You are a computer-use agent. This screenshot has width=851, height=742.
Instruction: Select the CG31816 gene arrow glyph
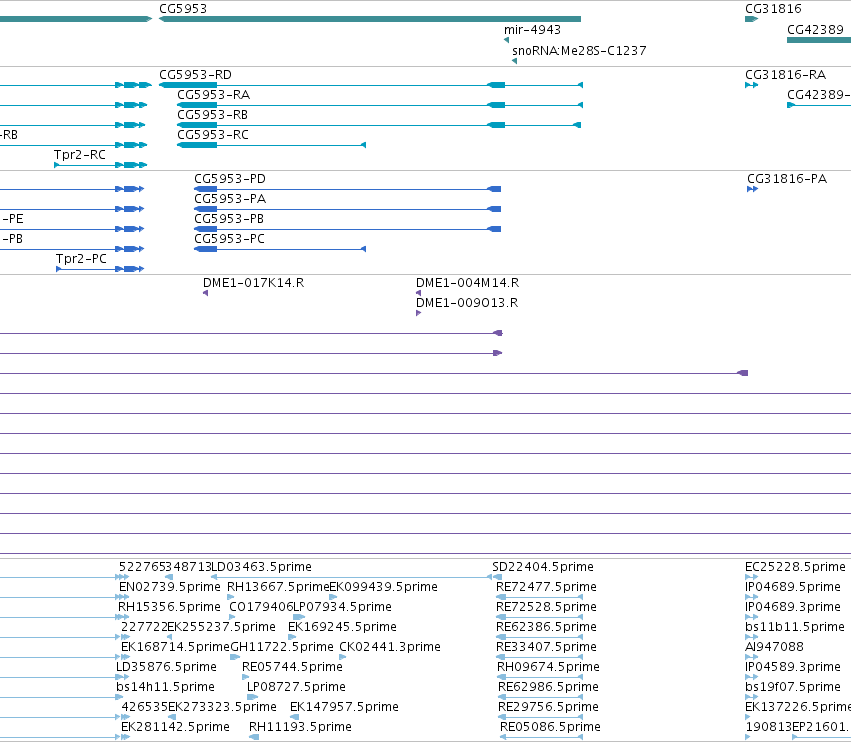point(752,19)
